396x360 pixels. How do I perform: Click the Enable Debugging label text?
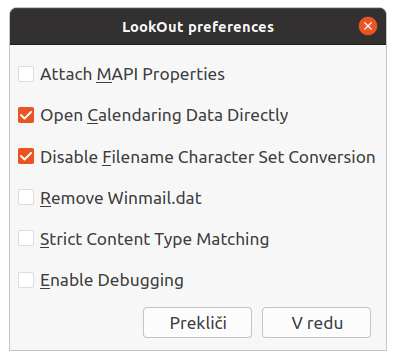click(x=112, y=281)
